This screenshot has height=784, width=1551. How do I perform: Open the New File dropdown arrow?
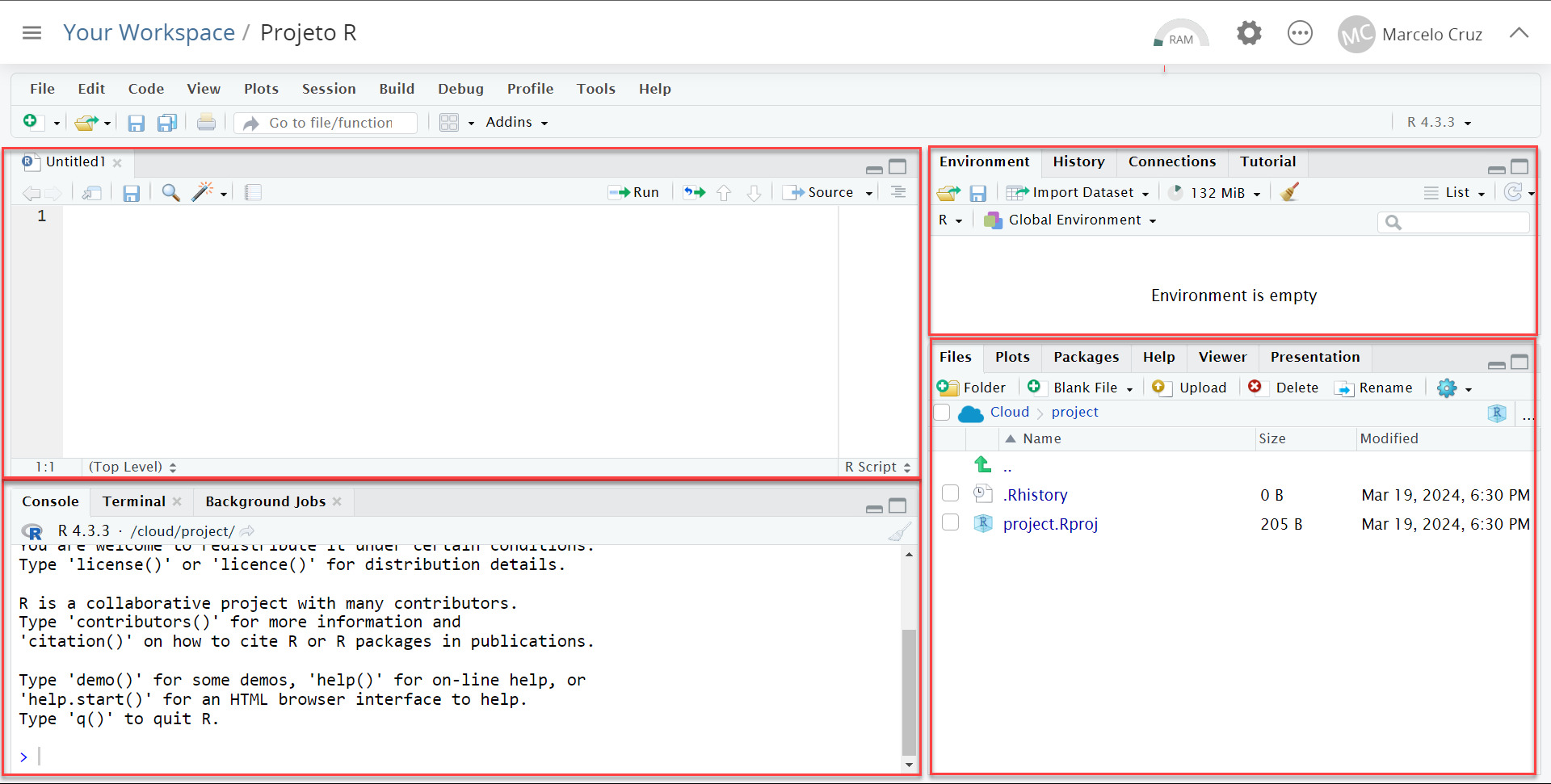[57, 124]
